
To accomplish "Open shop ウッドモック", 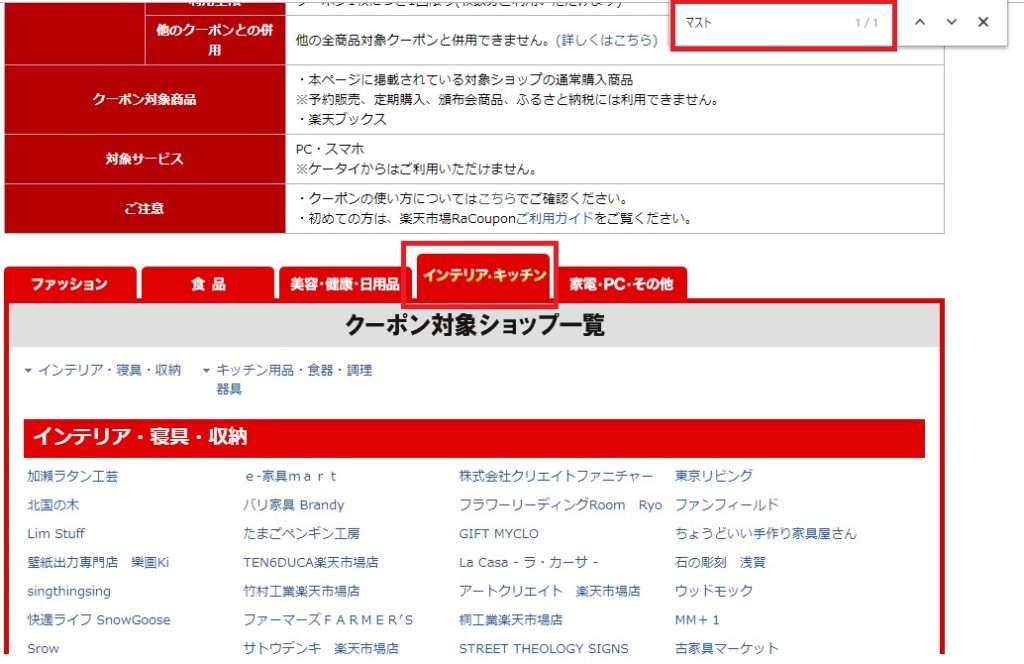I will [x=714, y=591].
